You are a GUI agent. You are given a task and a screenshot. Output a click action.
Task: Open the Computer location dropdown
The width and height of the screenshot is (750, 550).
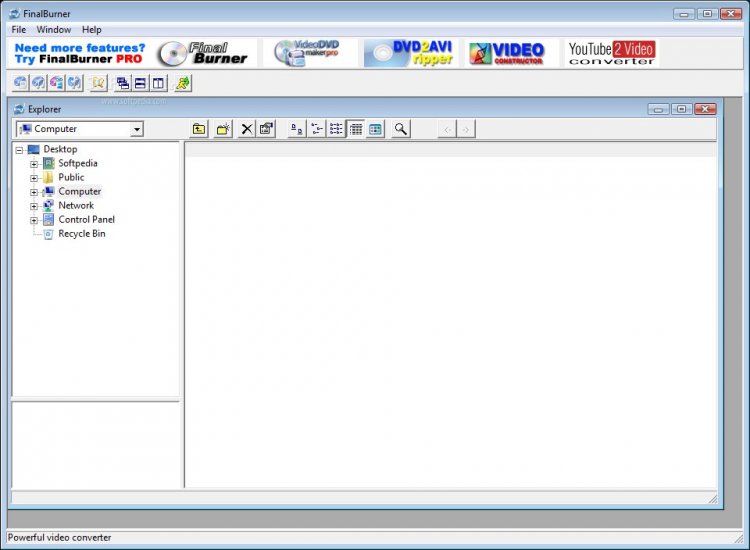[137, 129]
